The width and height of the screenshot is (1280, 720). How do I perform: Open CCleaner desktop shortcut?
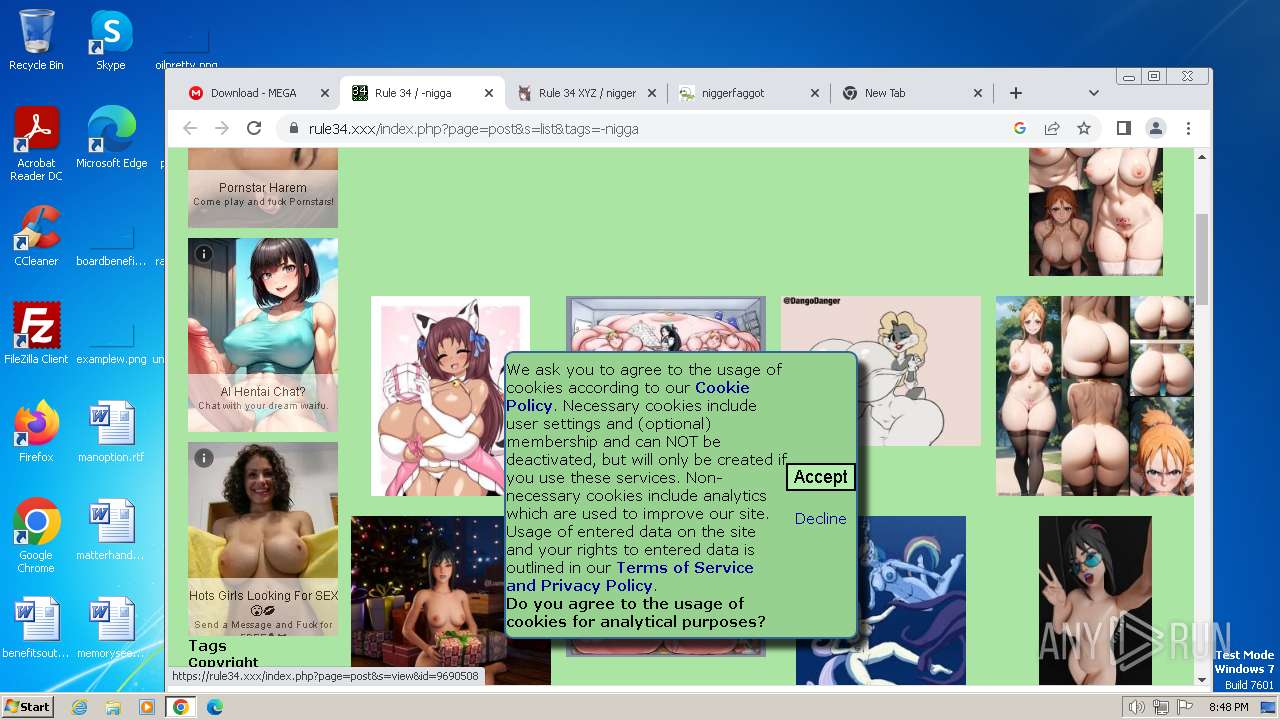tap(36, 236)
